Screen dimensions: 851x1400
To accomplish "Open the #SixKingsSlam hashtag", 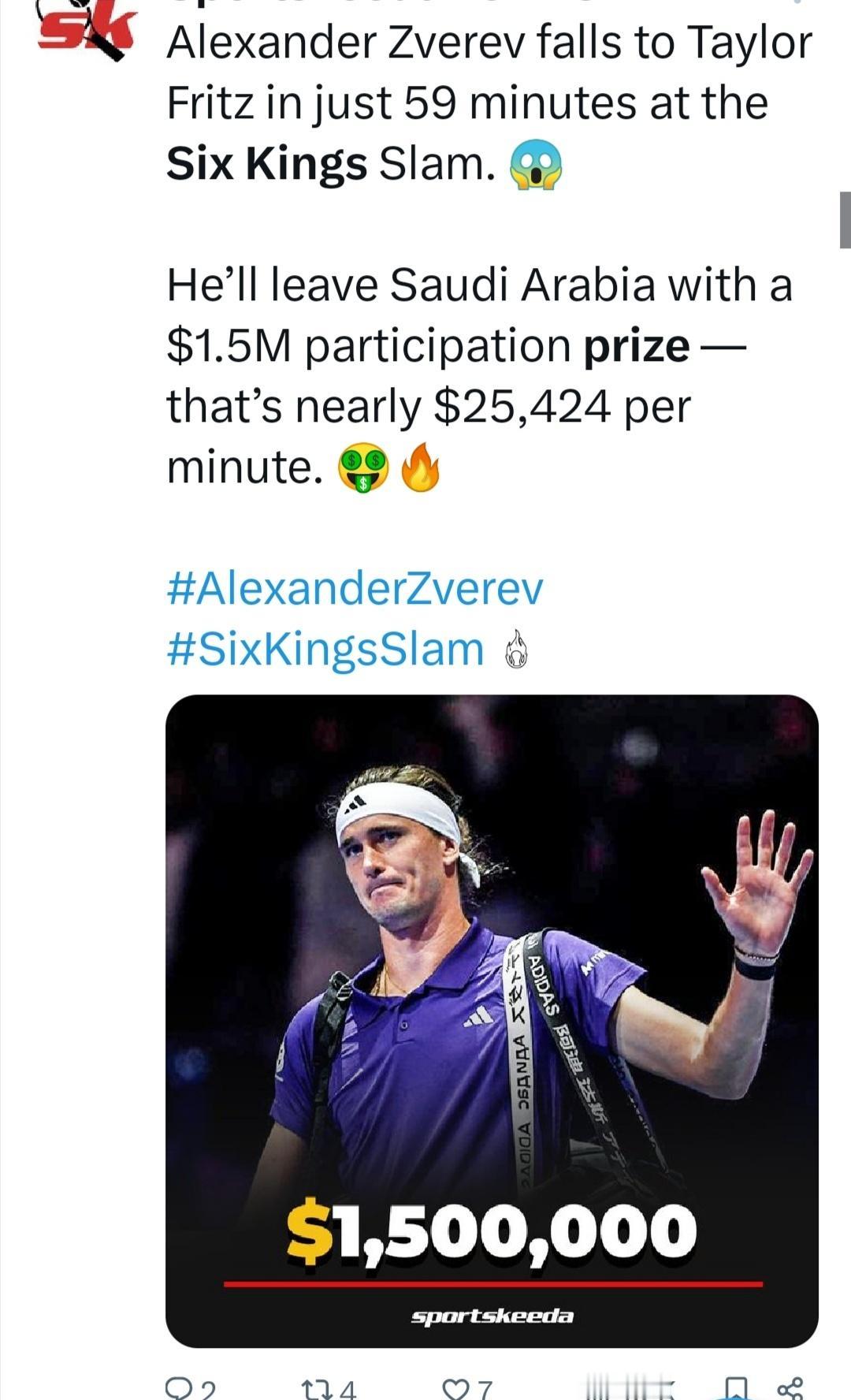I will [325, 650].
